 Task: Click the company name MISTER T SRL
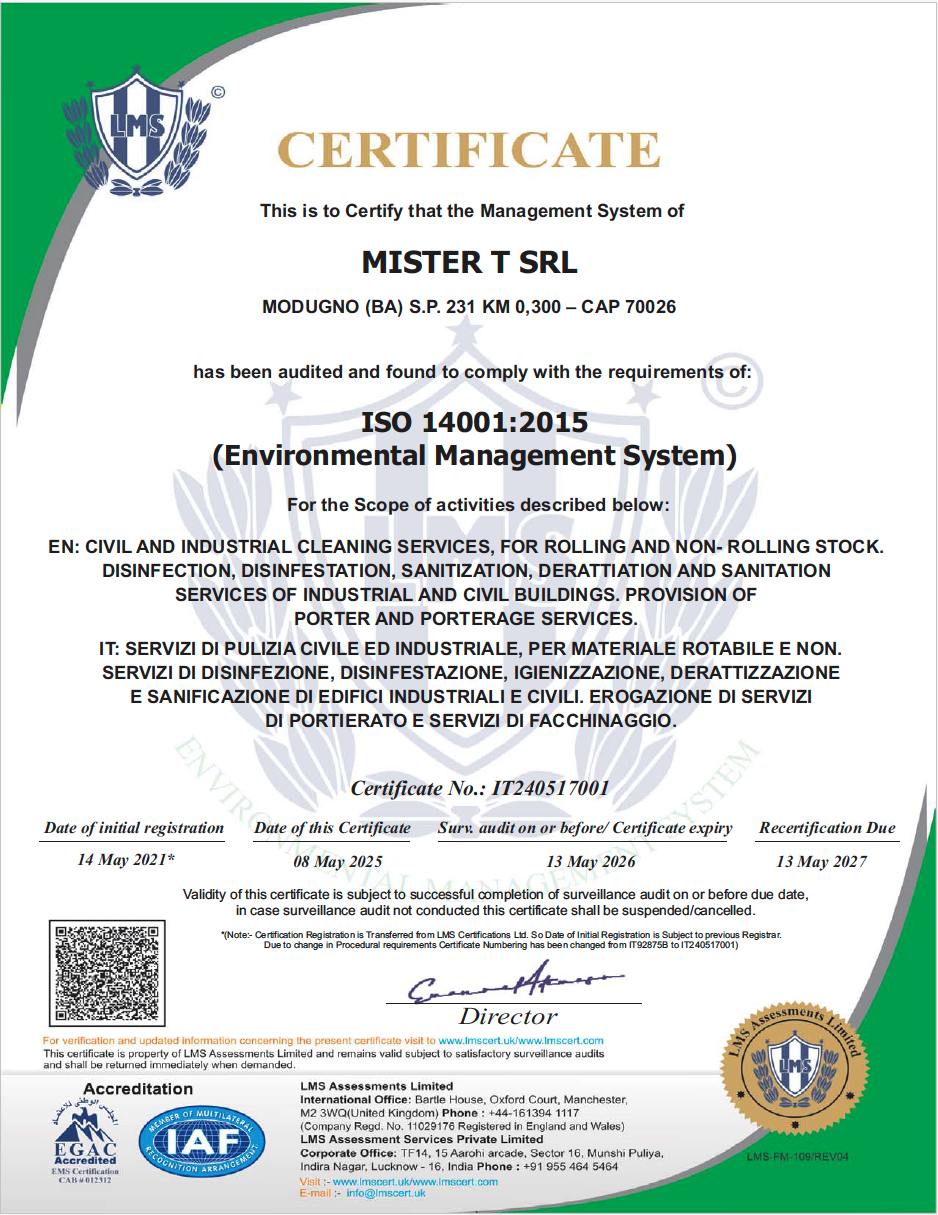tap(469, 262)
